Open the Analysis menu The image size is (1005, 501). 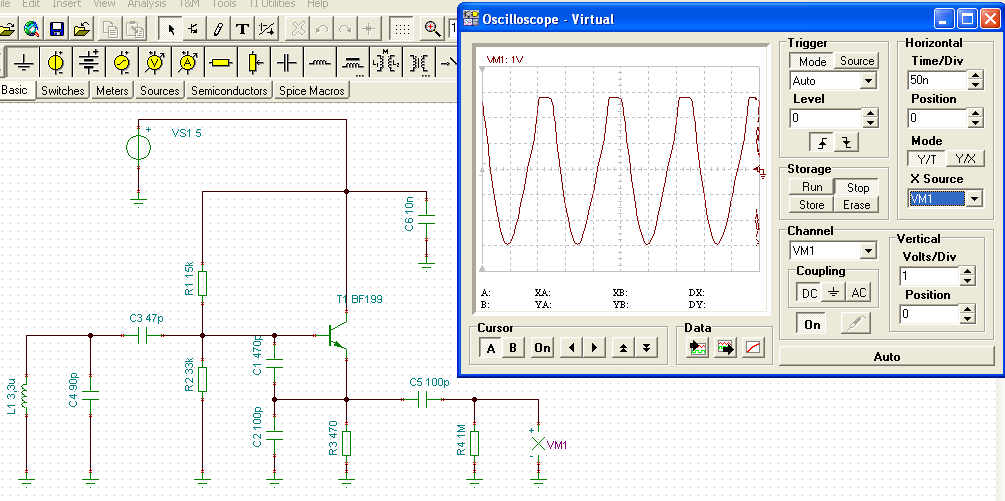pos(147,4)
